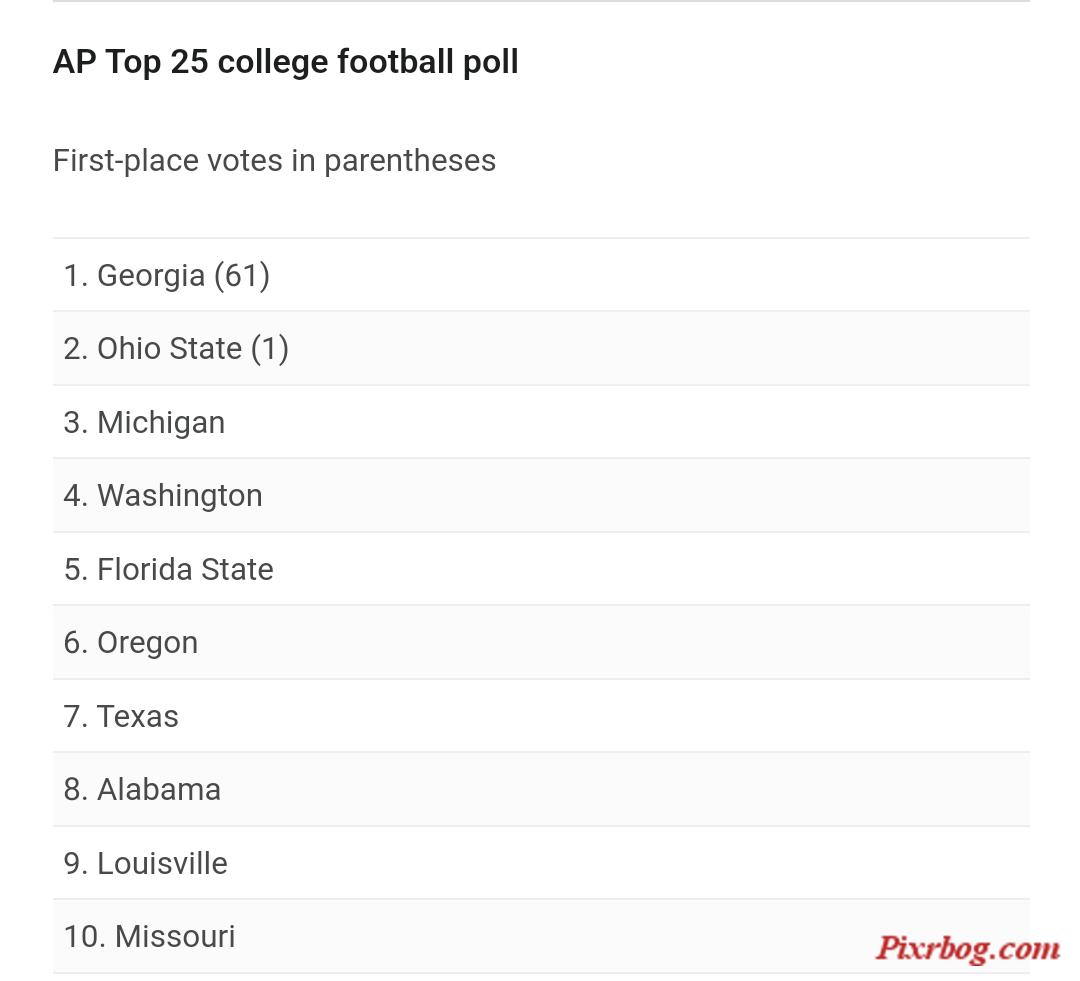The image size is (1080, 981).
Task: Choose the Oregon row in the list
Action: pyautogui.click(x=541, y=643)
